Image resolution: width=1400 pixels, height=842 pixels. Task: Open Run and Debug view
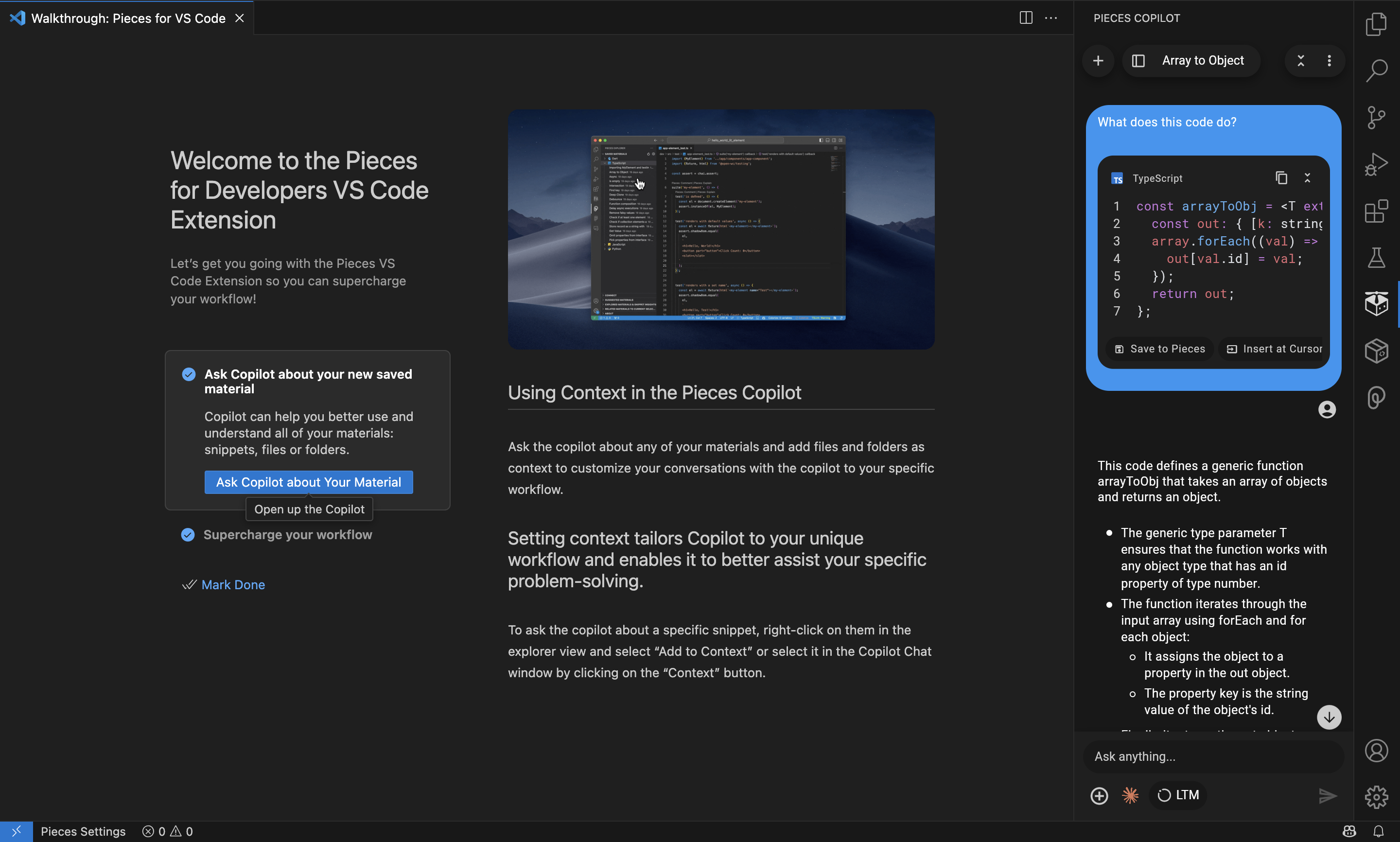(x=1376, y=164)
